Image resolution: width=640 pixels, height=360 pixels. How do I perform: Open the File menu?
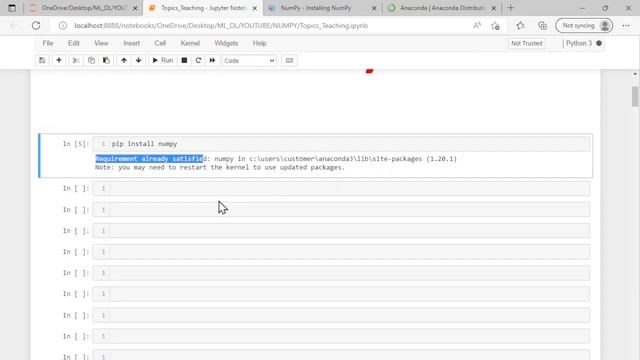click(48, 43)
